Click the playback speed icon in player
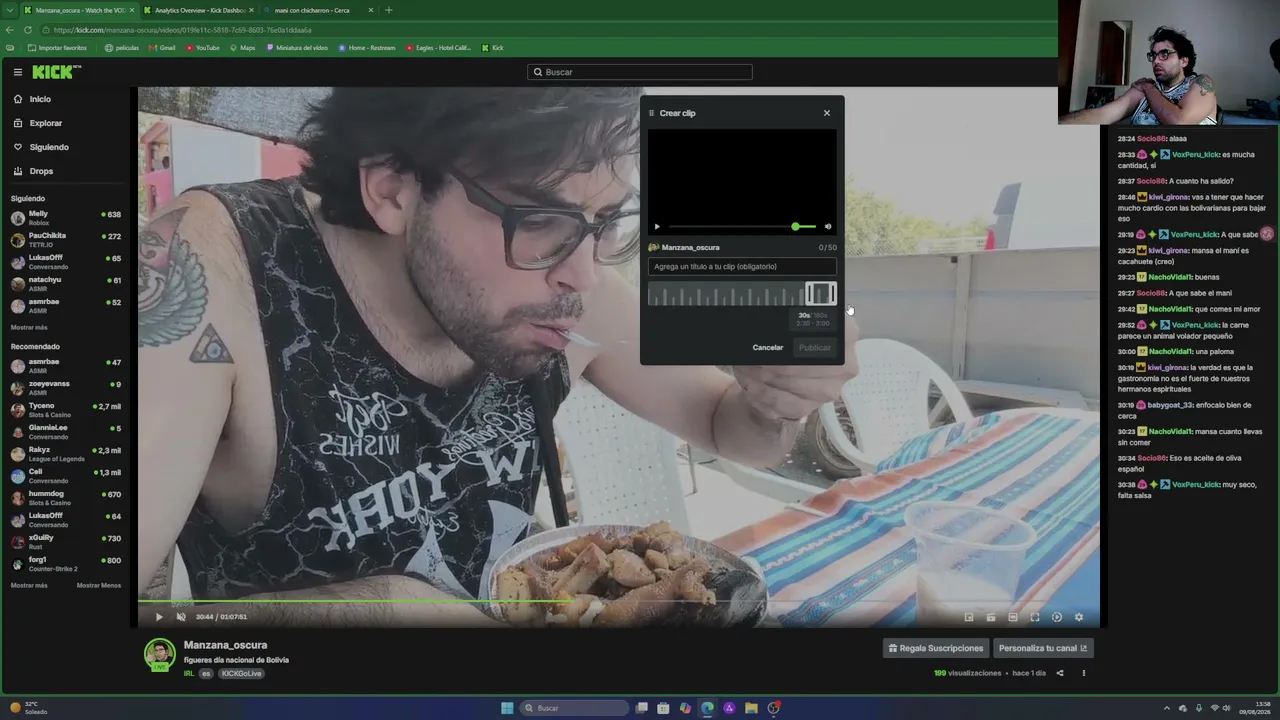Image resolution: width=1280 pixels, height=720 pixels. [x=1057, y=617]
